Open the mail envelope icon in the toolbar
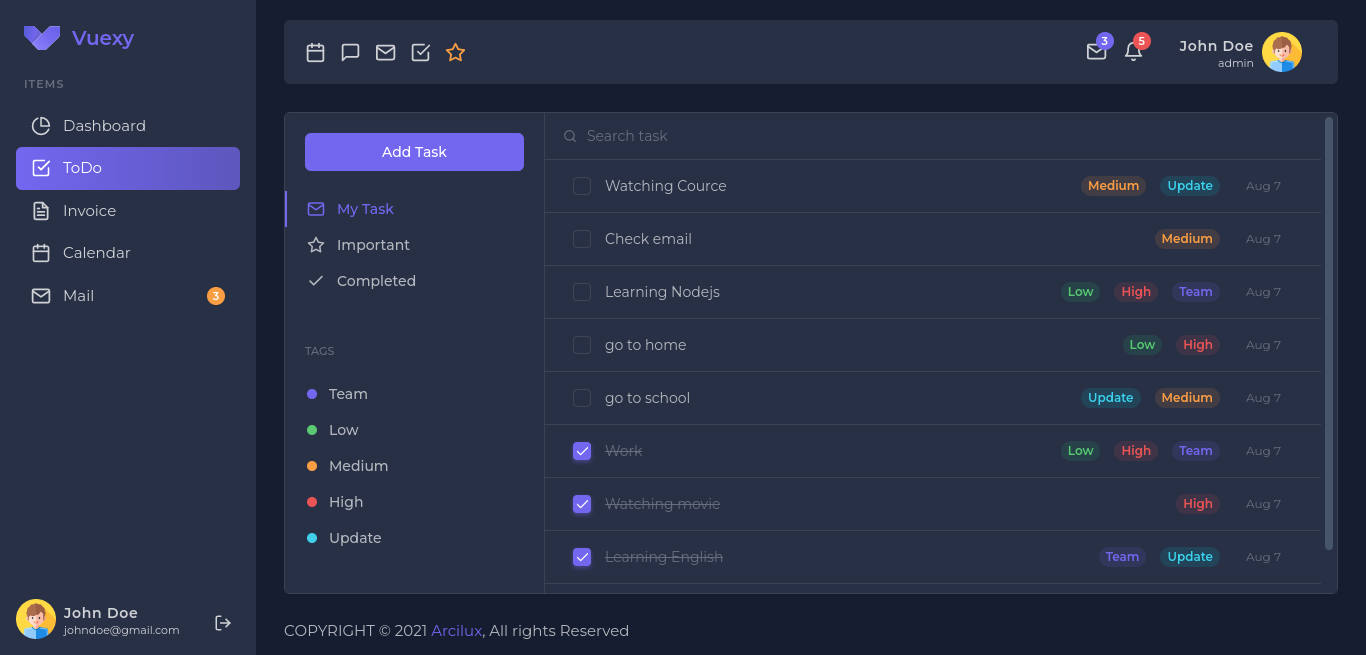Viewport: 1366px width, 655px height. [385, 52]
